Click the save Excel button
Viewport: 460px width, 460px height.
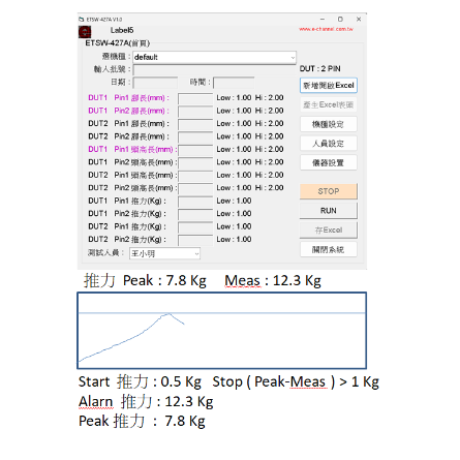(x=328, y=230)
